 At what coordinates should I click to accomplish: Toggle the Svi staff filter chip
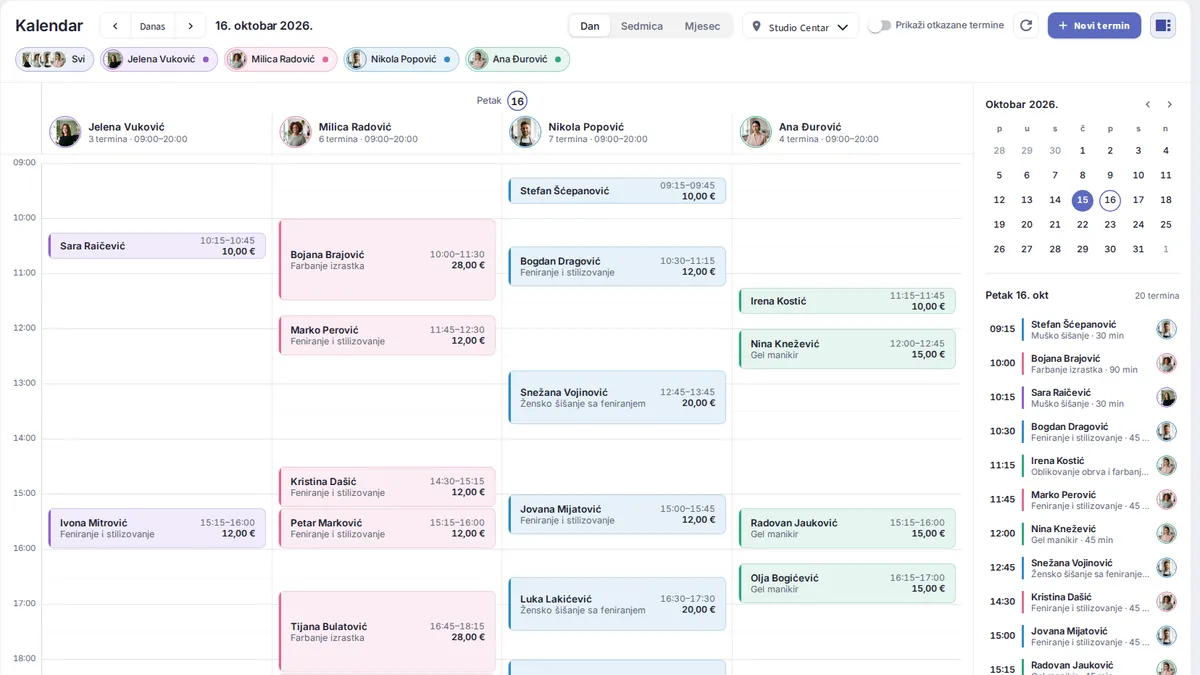point(55,60)
